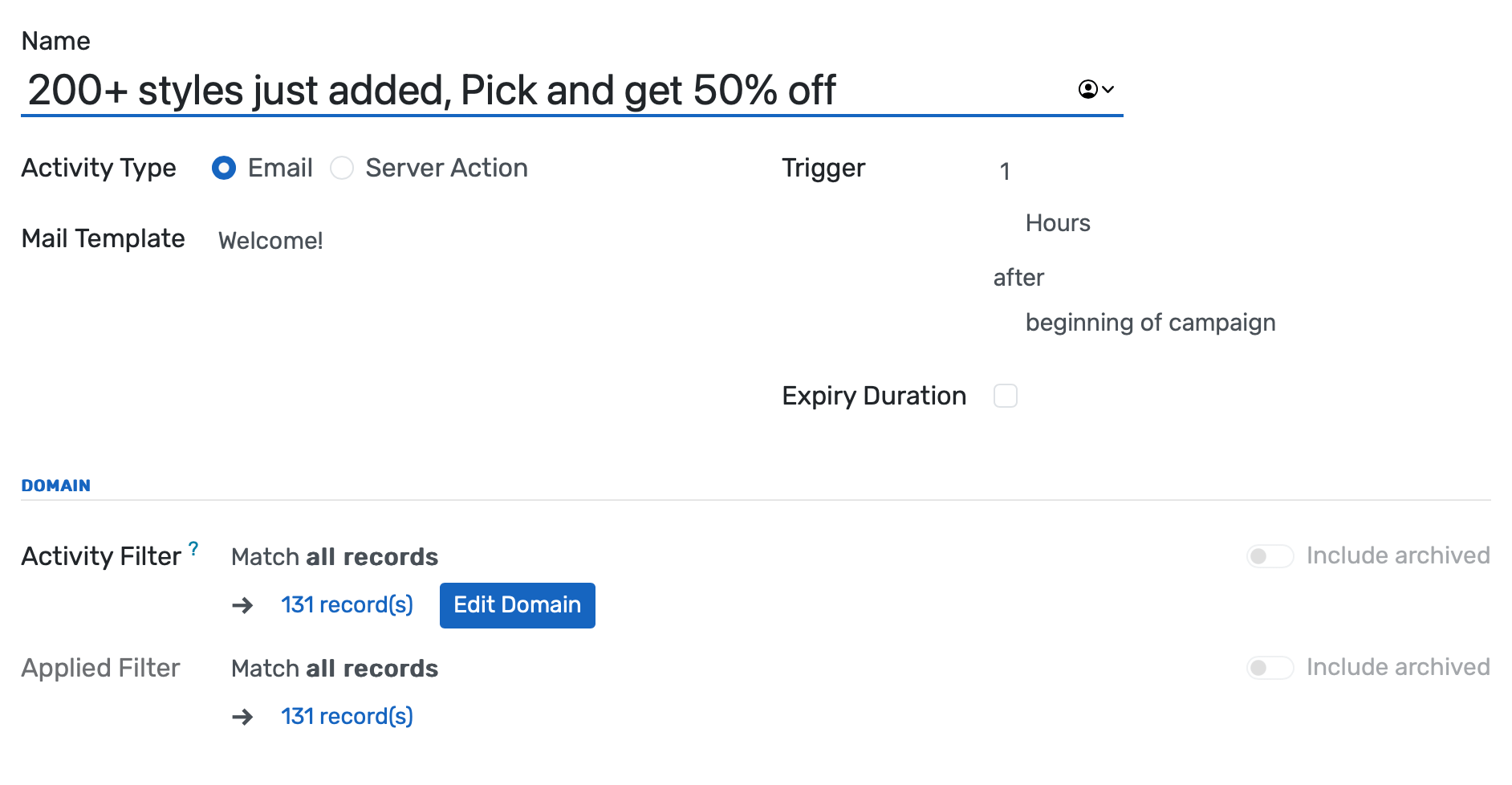Click the Trigger number field showing 1
Viewport: 1512px width, 785px height.
tap(1005, 169)
